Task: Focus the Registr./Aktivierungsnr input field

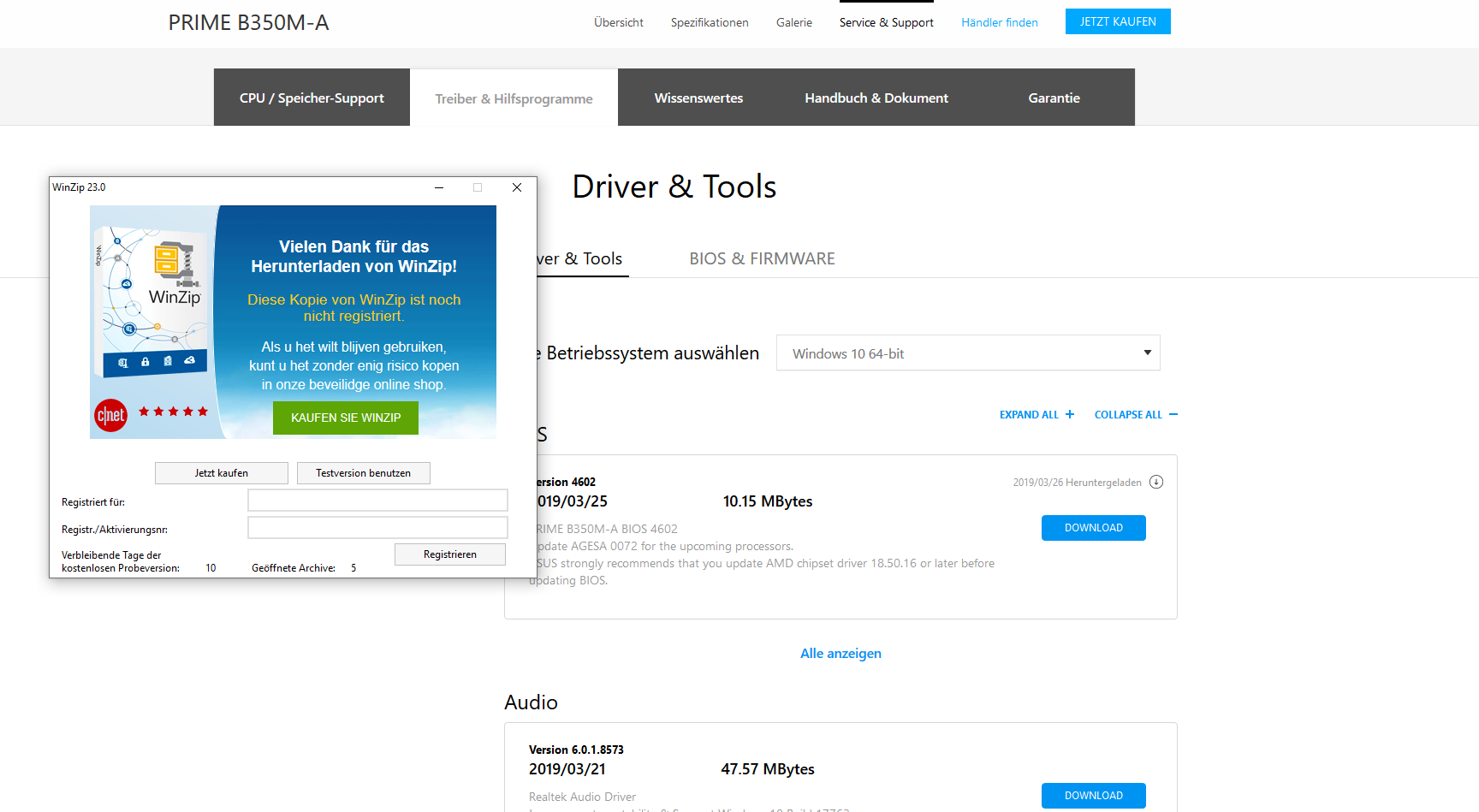Action: coord(377,528)
